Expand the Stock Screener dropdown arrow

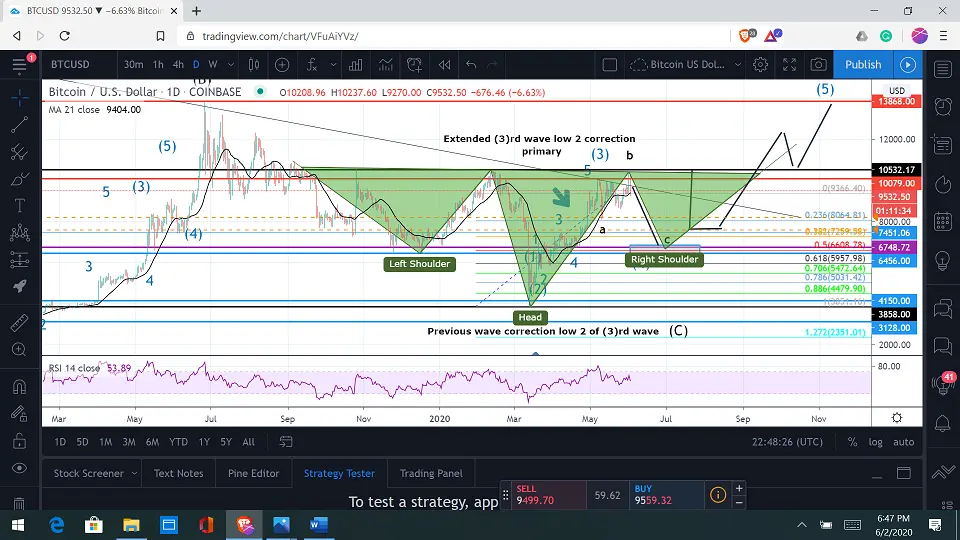134,473
